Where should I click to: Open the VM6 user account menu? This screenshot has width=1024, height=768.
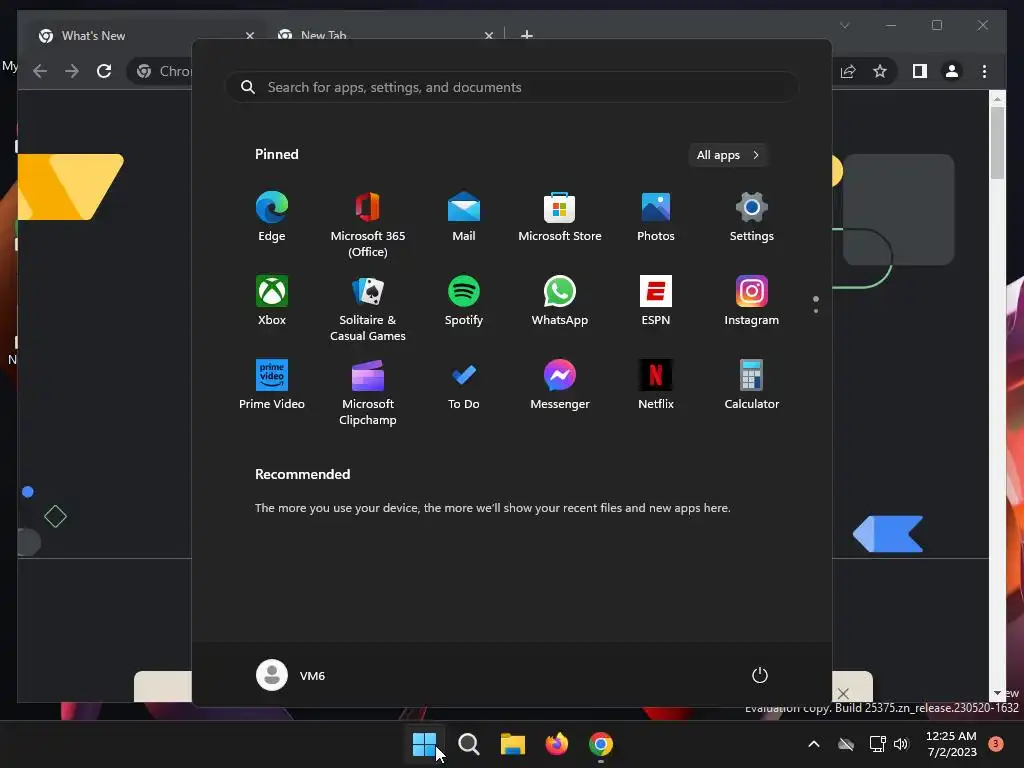(291, 675)
